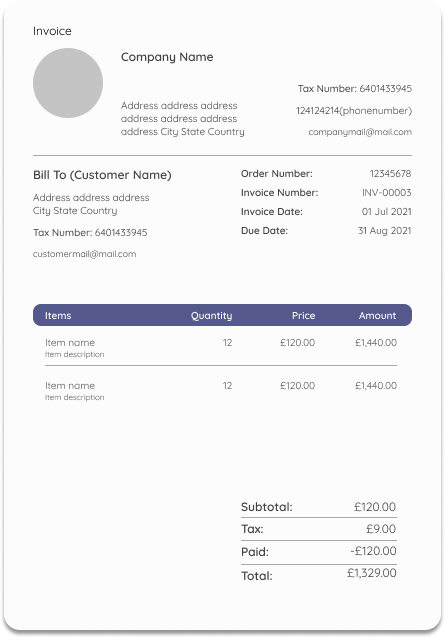Click the Bill To (Customer Name) heading

(102, 175)
